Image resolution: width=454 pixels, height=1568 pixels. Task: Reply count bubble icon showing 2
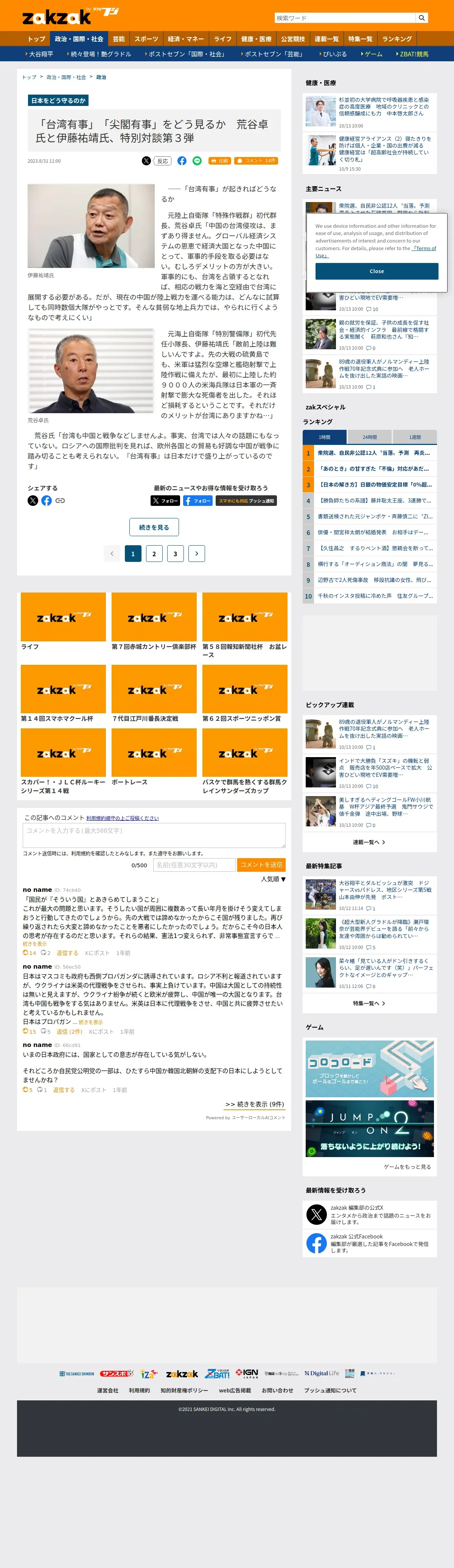pos(46,953)
